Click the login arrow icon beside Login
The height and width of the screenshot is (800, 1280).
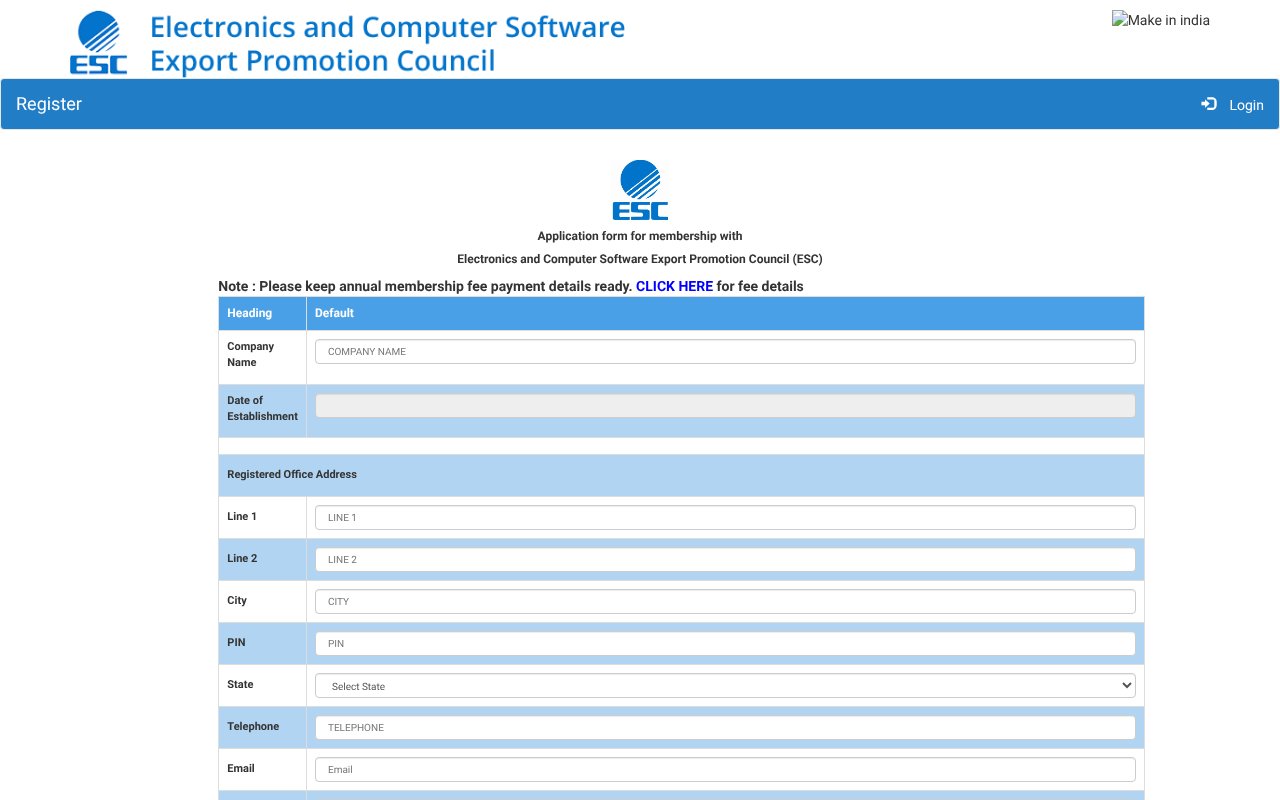click(x=1207, y=104)
